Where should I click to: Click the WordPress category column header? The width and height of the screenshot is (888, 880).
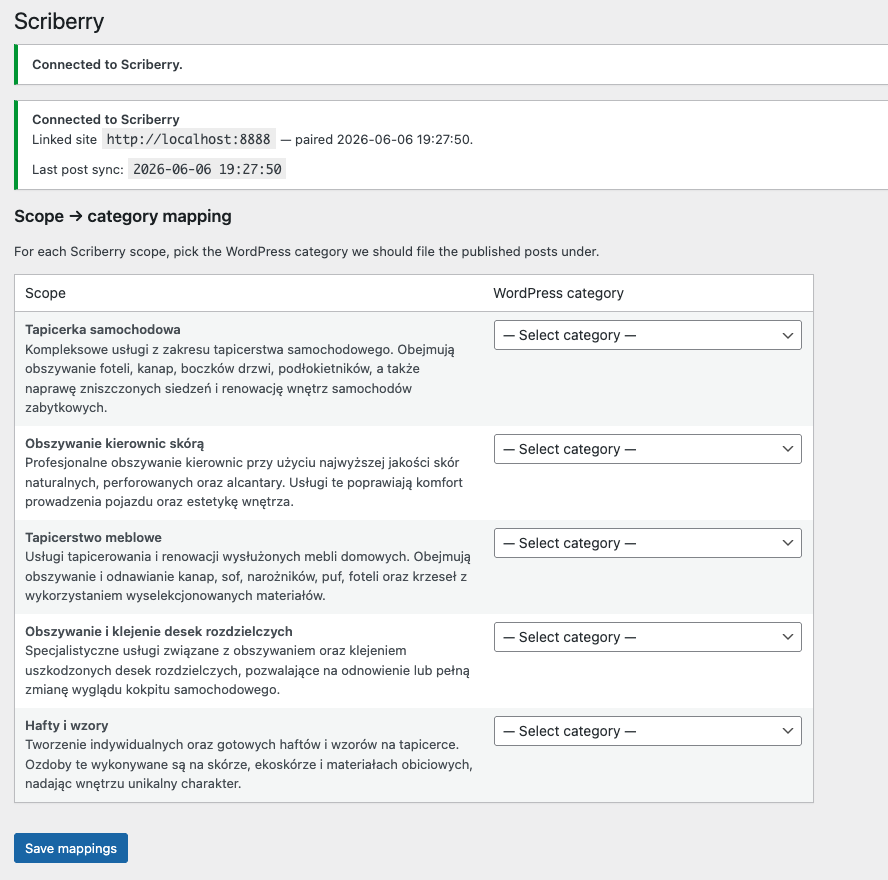pos(558,293)
